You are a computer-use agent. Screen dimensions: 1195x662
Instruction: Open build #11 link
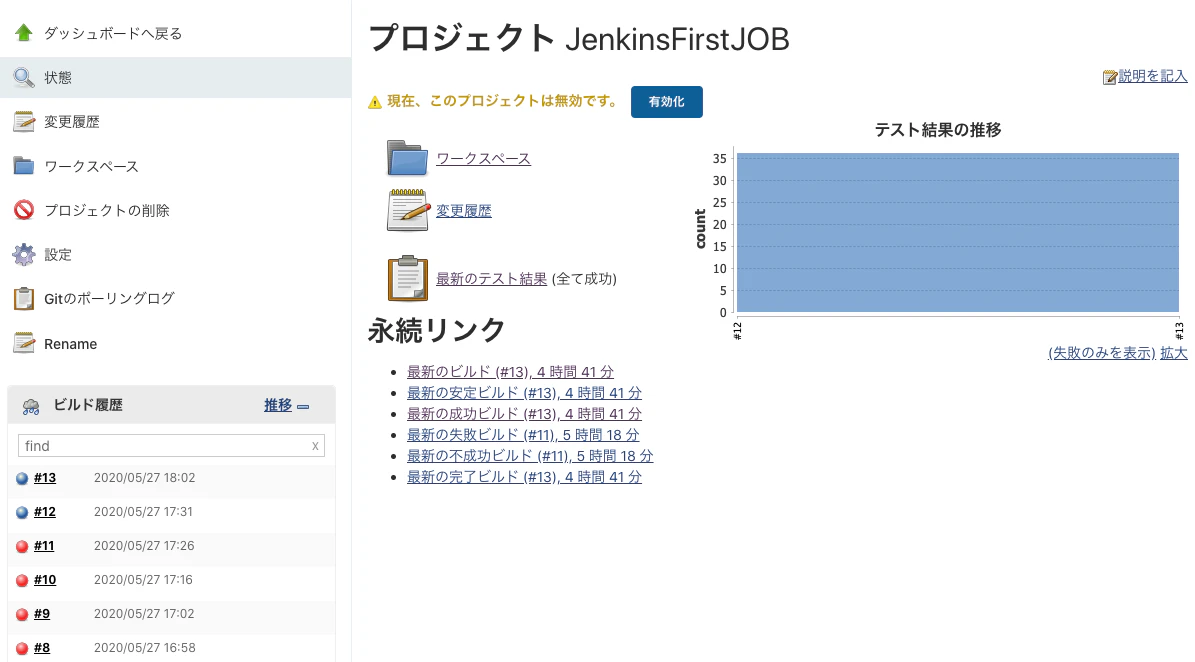click(x=44, y=545)
